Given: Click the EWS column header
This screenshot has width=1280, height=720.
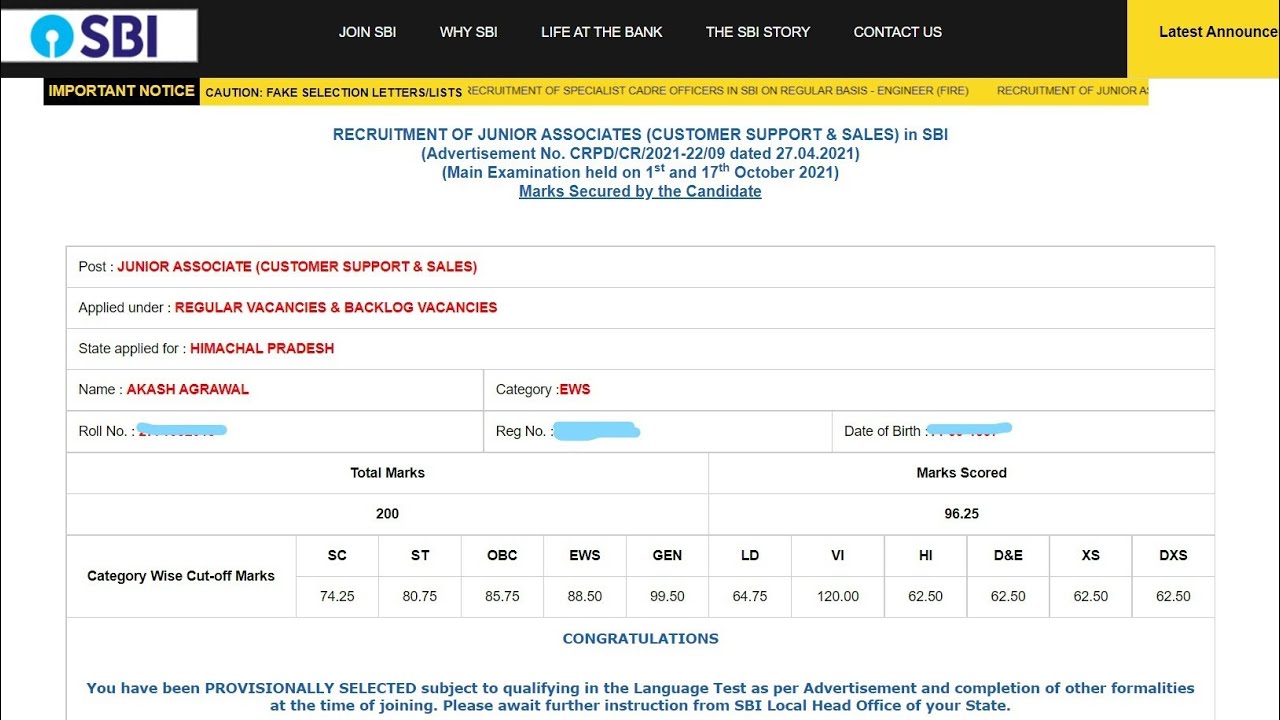Looking at the screenshot, I should tap(585, 555).
